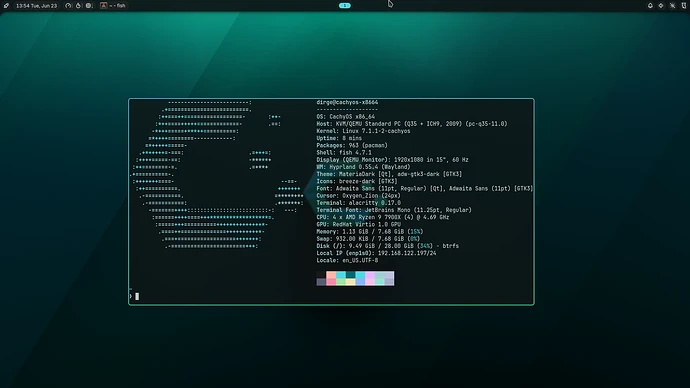
Task: Click the diamond-shaped tray icon
Action: [661, 6]
